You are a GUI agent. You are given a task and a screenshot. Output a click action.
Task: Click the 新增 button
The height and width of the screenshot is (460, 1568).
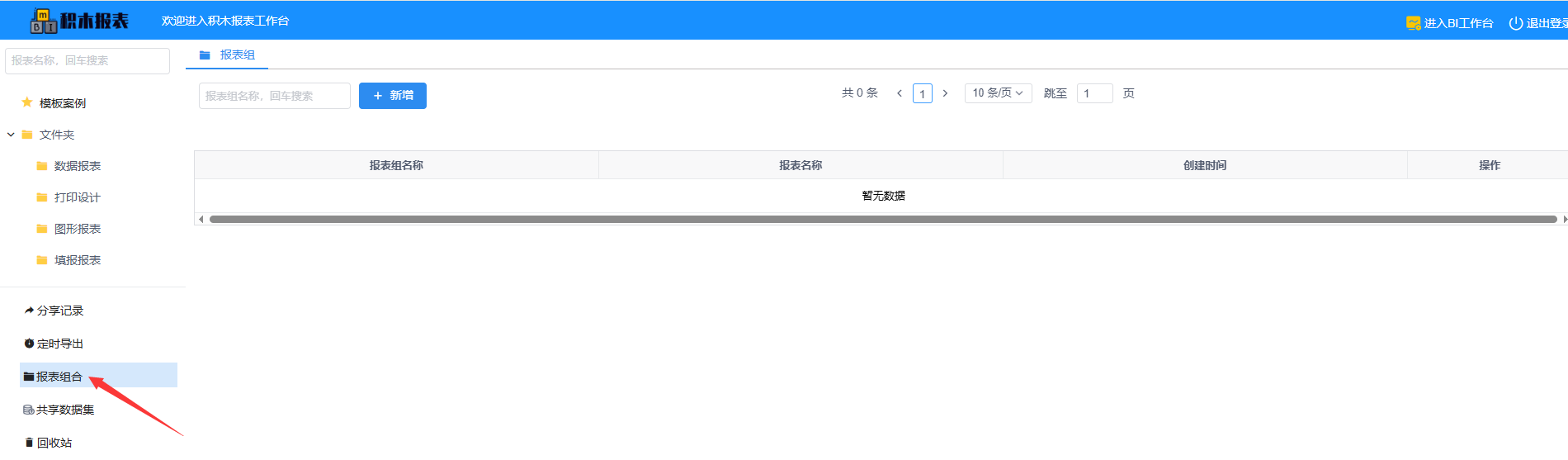(x=393, y=96)
